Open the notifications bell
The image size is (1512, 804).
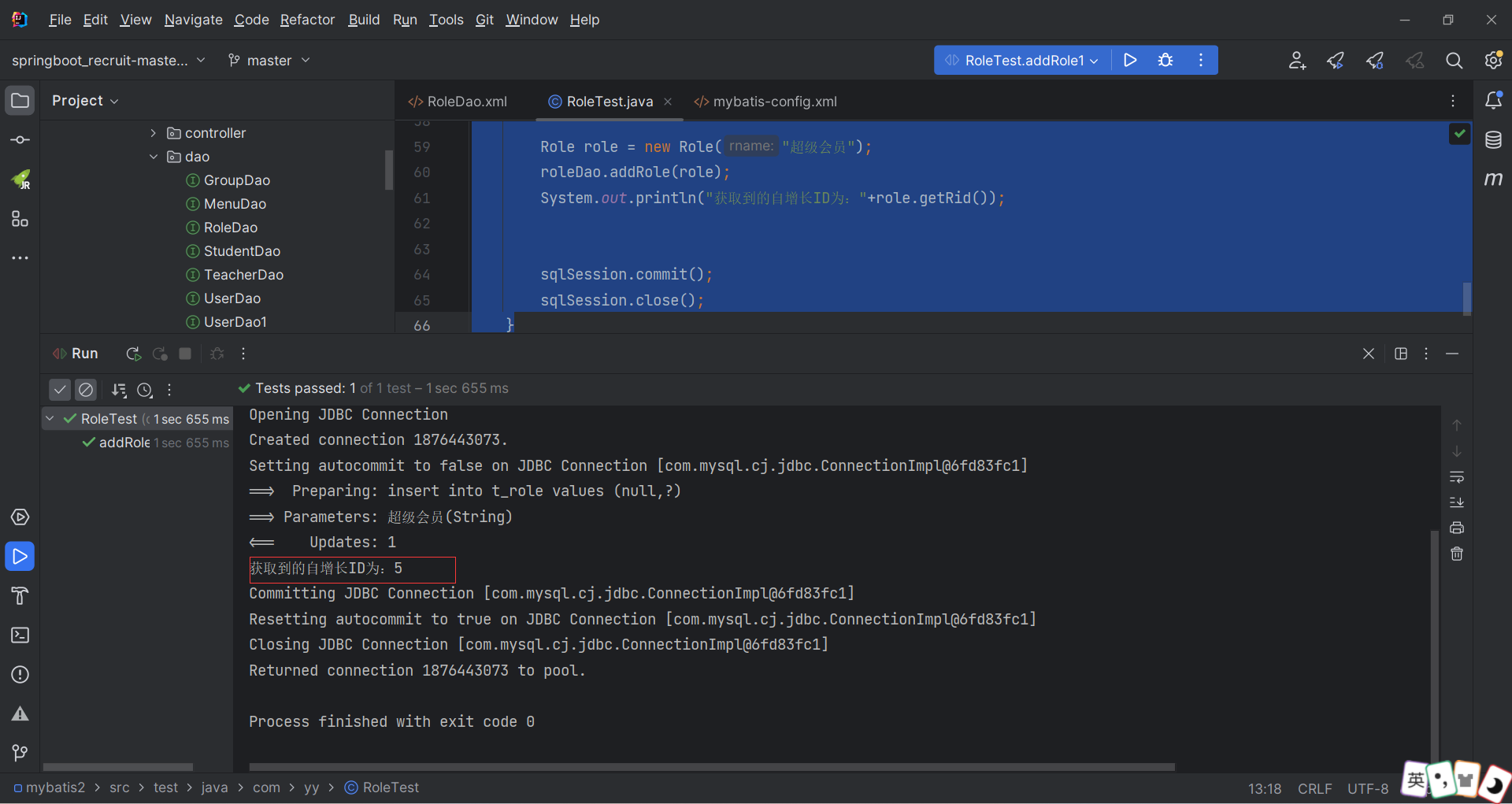click(x=1494, y=100)
